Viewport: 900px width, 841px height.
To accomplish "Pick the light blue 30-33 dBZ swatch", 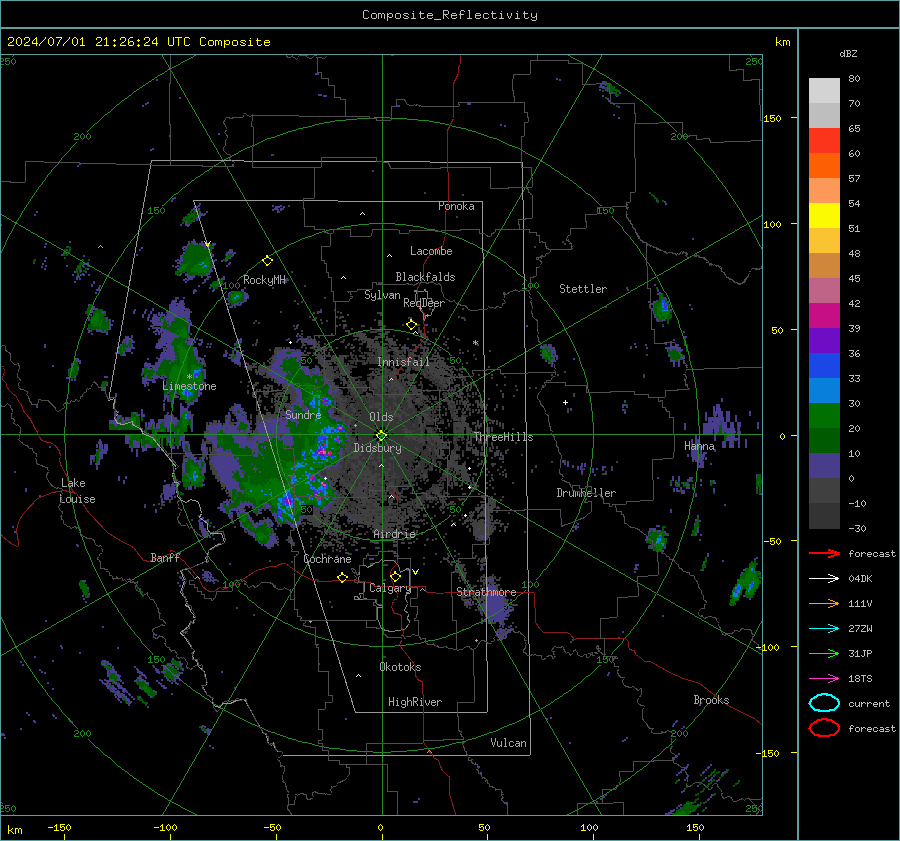I will [x=824, y=391].
